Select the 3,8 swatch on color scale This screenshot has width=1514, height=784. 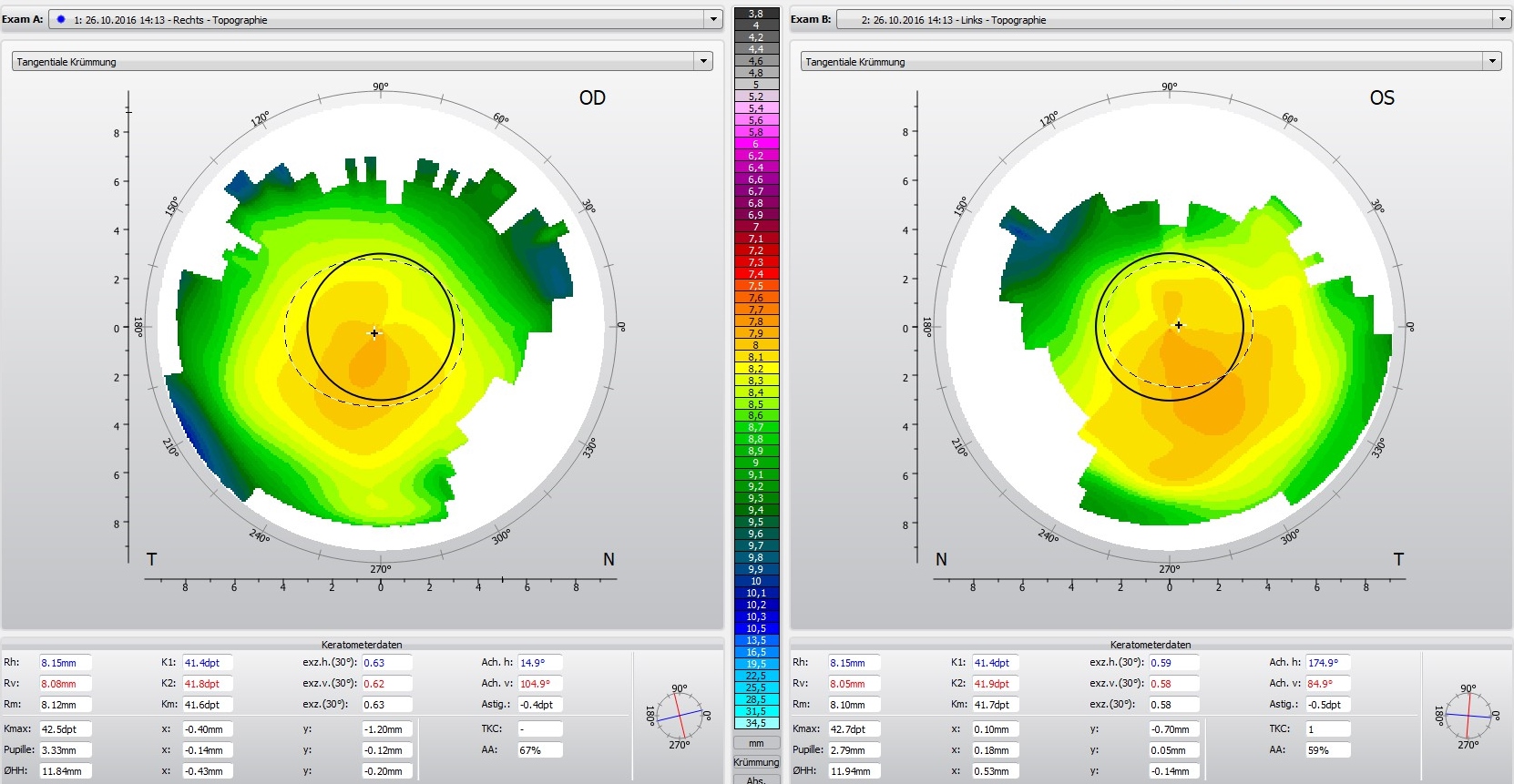pos(756,14)
